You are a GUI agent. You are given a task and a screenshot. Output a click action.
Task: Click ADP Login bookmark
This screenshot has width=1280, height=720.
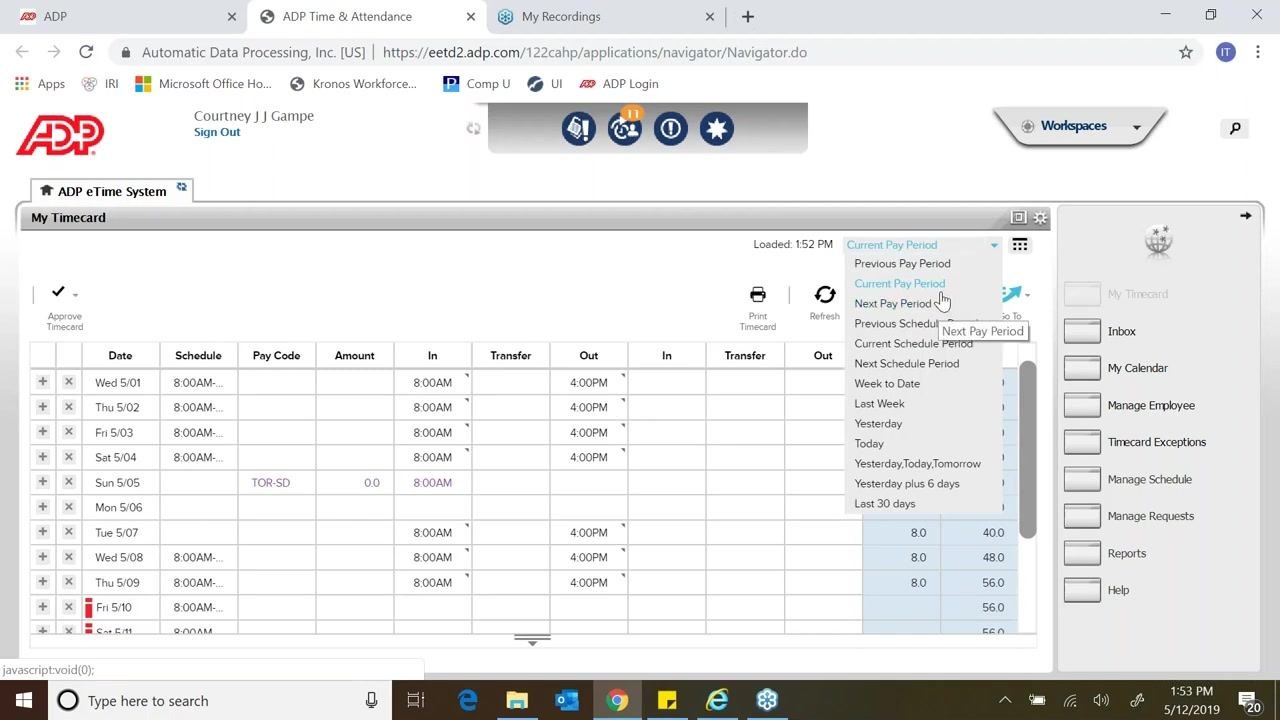619,84
